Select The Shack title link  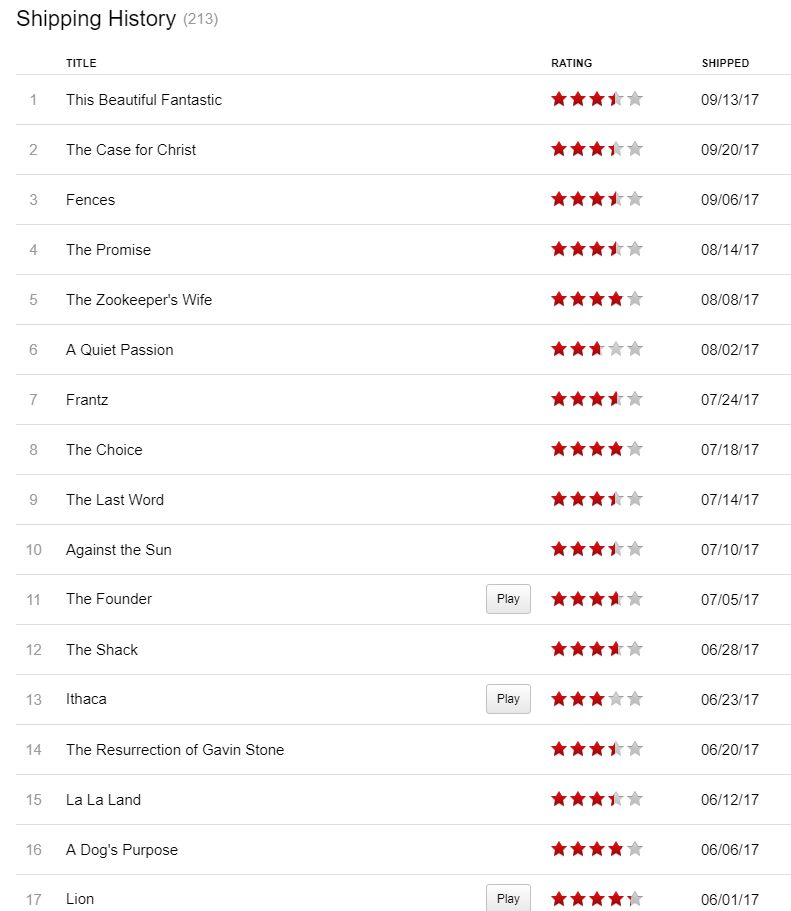102,650
